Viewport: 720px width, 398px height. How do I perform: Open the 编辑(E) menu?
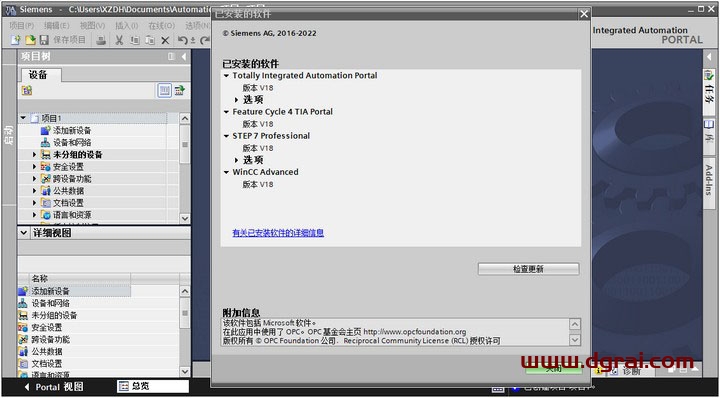[56, 26]
